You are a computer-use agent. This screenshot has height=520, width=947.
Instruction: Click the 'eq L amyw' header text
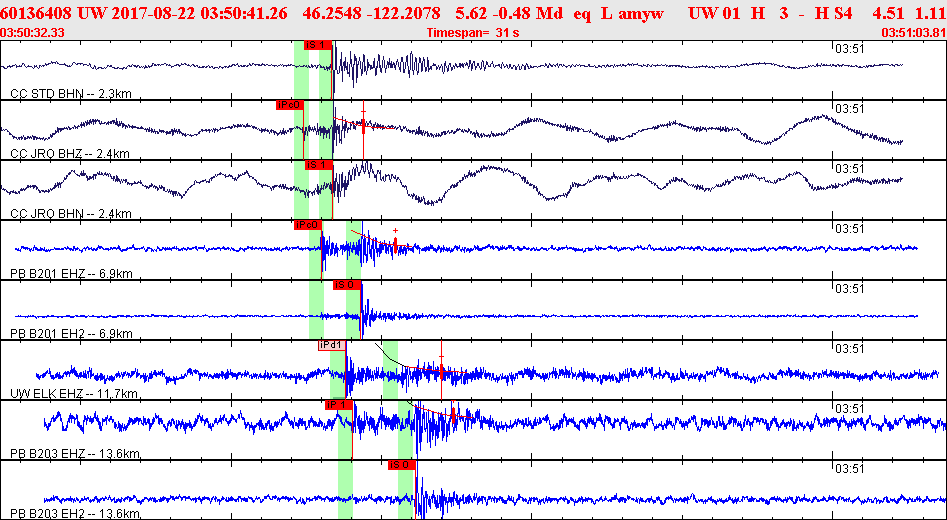618,12
